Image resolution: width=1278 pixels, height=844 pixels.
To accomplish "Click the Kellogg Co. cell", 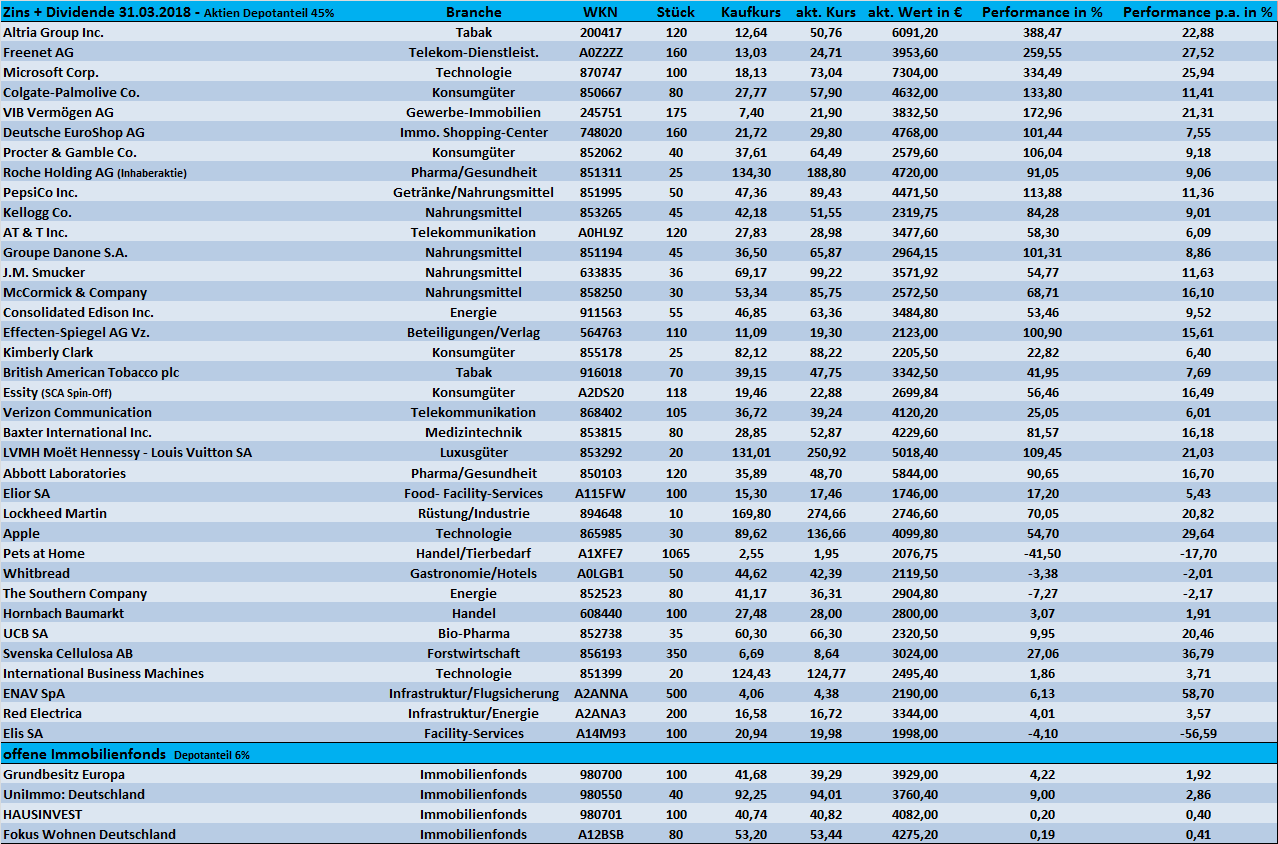I will pos(36,212).
